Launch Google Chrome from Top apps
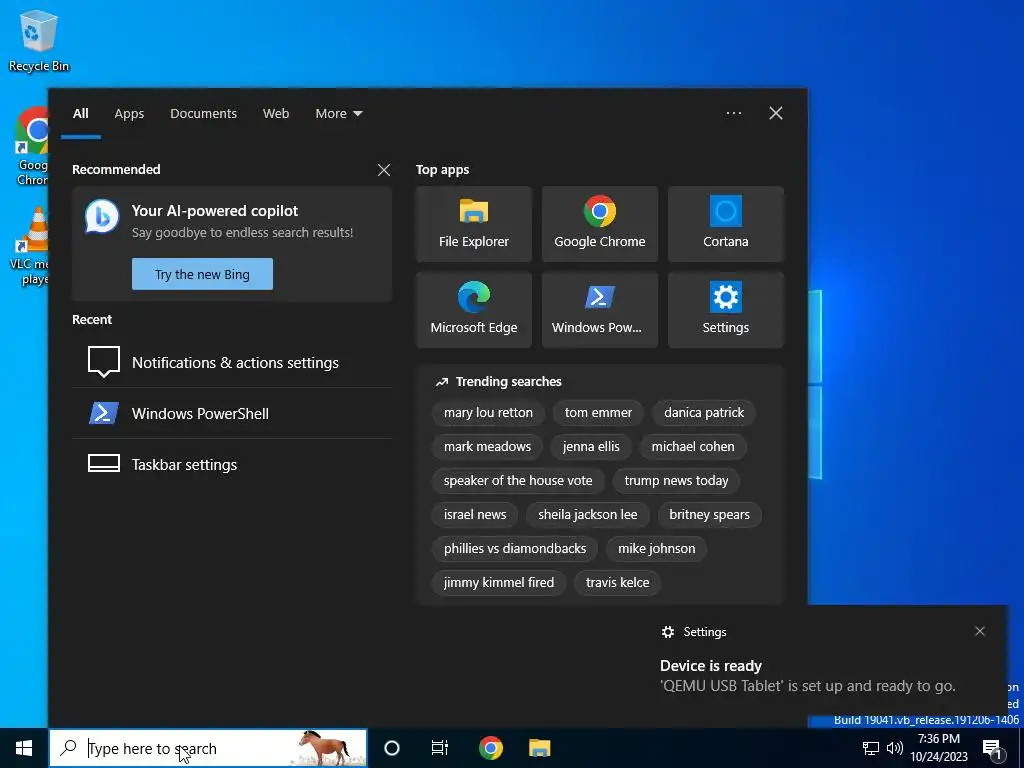 point(600,224)
